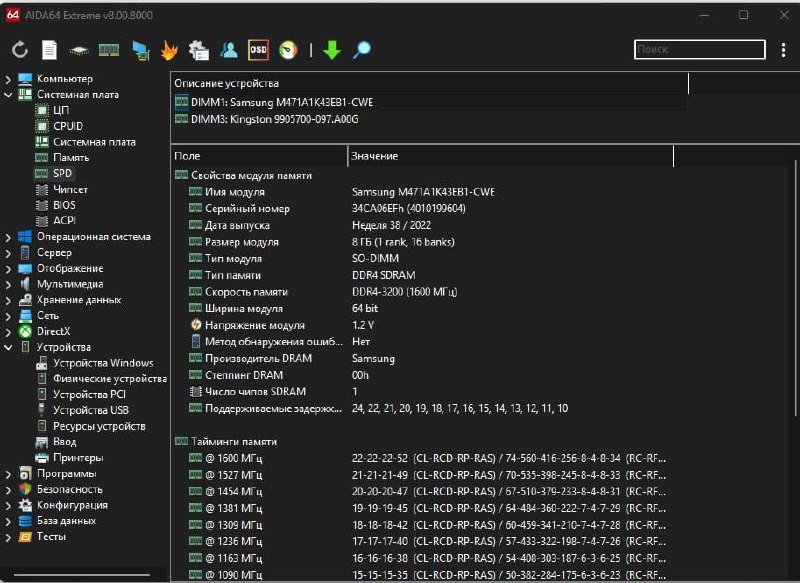
Task: Click the memory module benchmark toolbar icon
Action: 109,50
